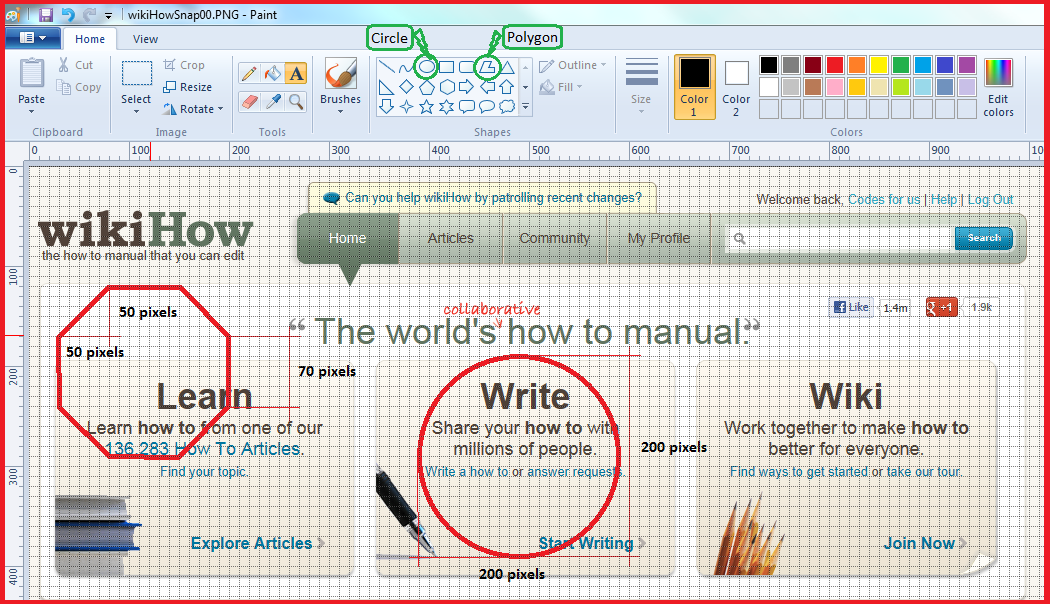Click the Brushes tool icon
This screenshot has width=1050, height=604.
click(340, 73)
